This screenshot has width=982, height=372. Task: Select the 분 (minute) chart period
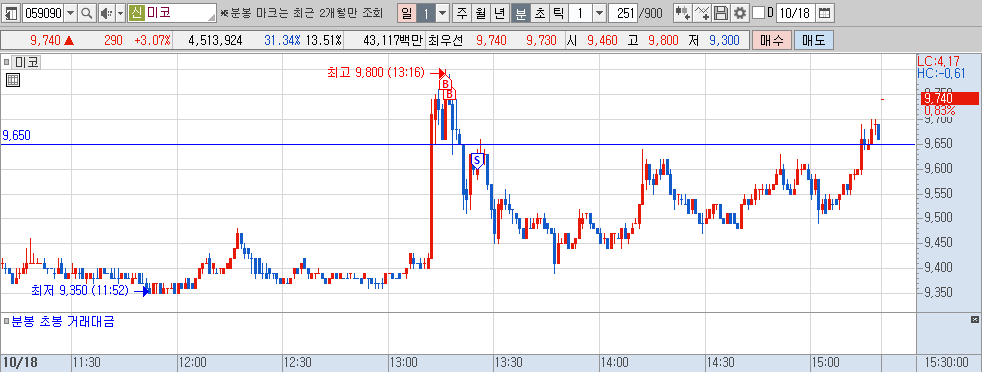pos(520,13)
